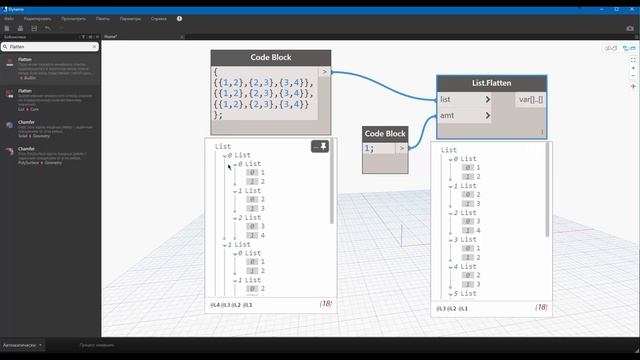
Task: Click the Save toolbar icon
Action: 34,28
